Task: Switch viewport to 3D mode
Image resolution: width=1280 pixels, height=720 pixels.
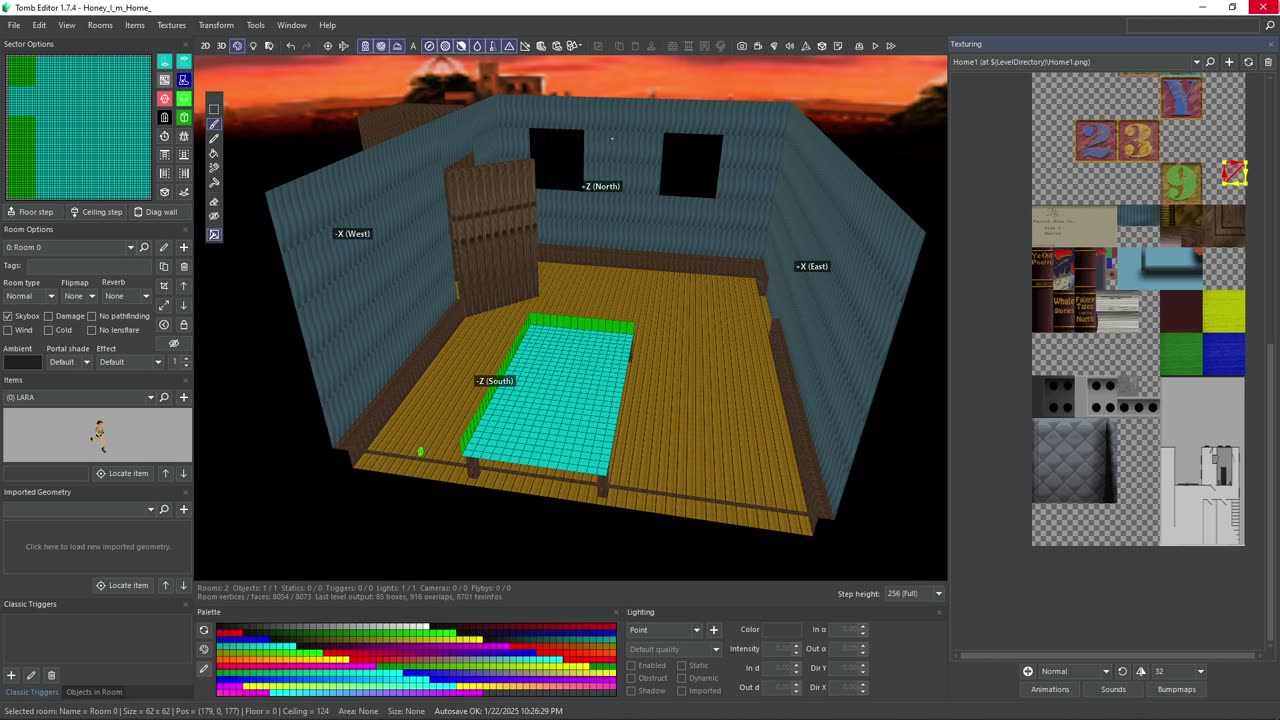Action: coord(221,46)
